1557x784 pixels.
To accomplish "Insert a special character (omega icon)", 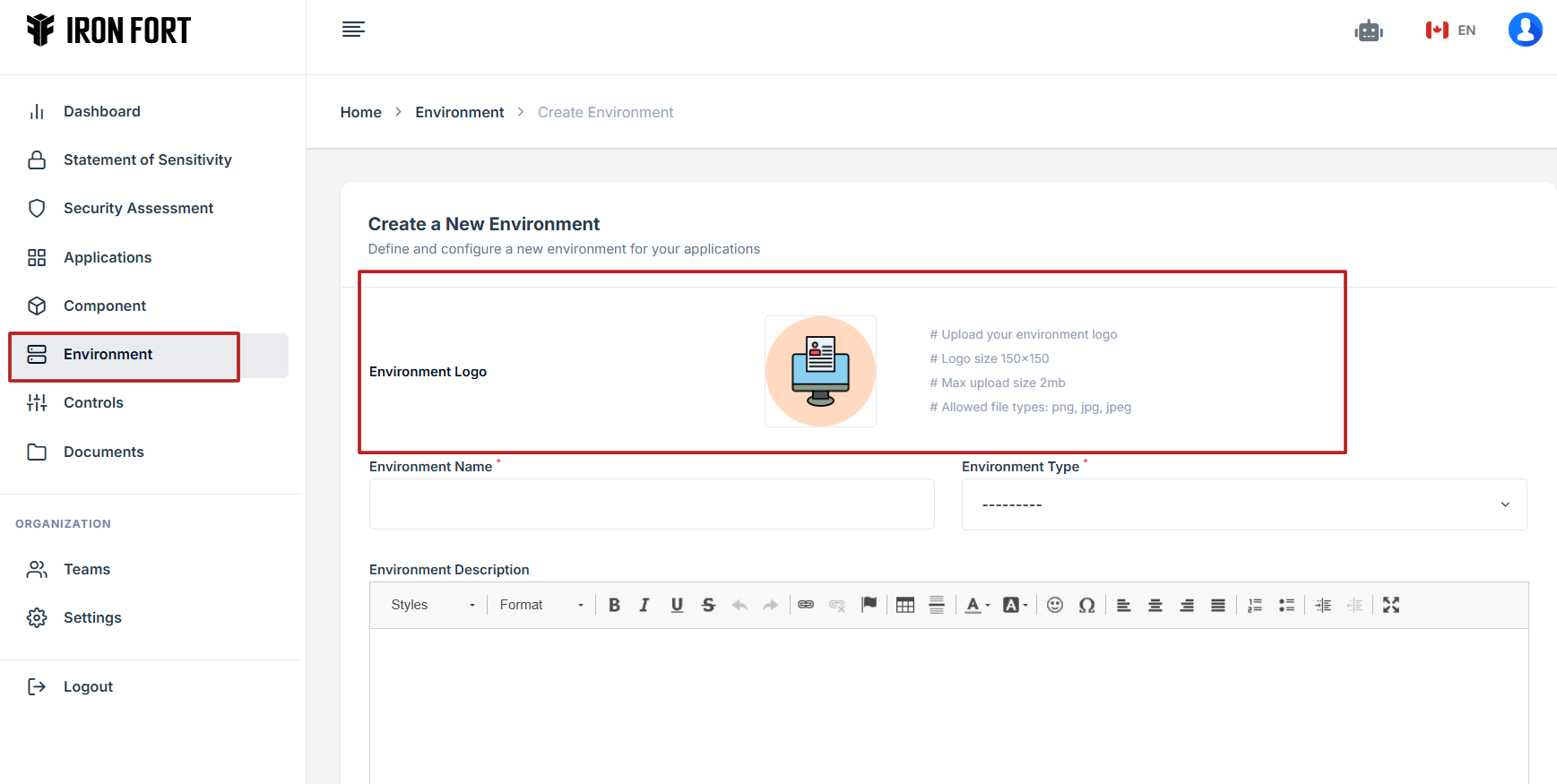I will 1086,605.
